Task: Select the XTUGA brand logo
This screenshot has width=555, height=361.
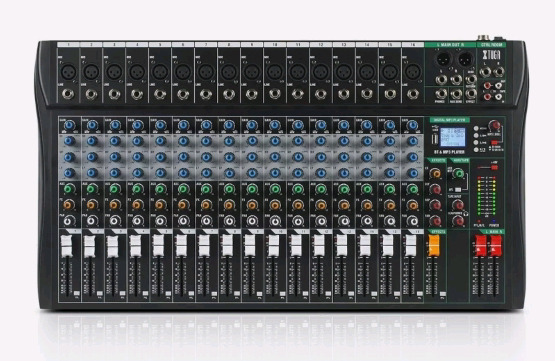Action: coord(492,55)
